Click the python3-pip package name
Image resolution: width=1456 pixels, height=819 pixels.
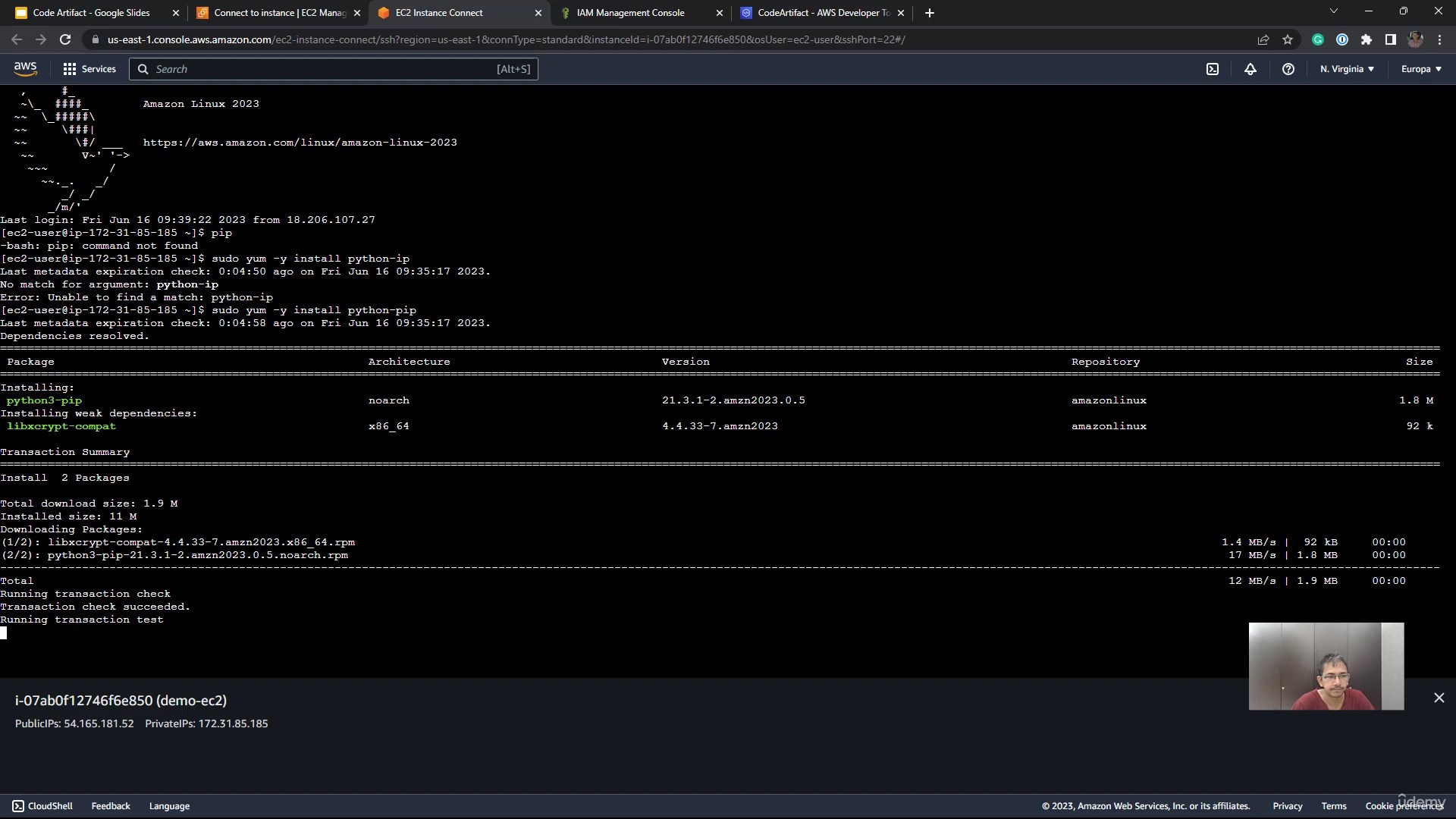pos(44,400)
